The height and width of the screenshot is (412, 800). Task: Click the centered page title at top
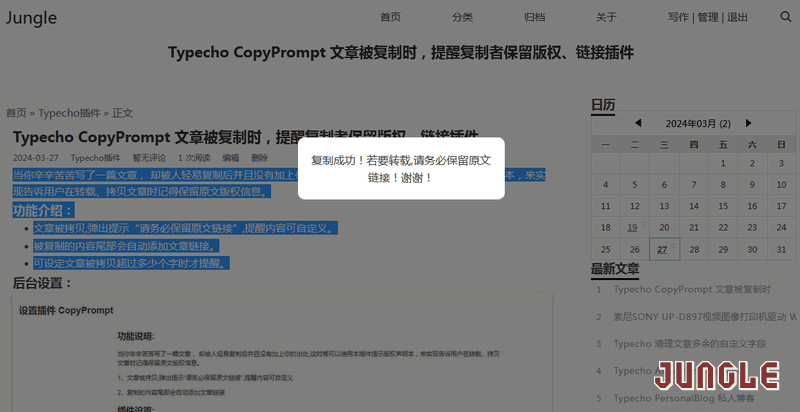(x=401, y=53)
